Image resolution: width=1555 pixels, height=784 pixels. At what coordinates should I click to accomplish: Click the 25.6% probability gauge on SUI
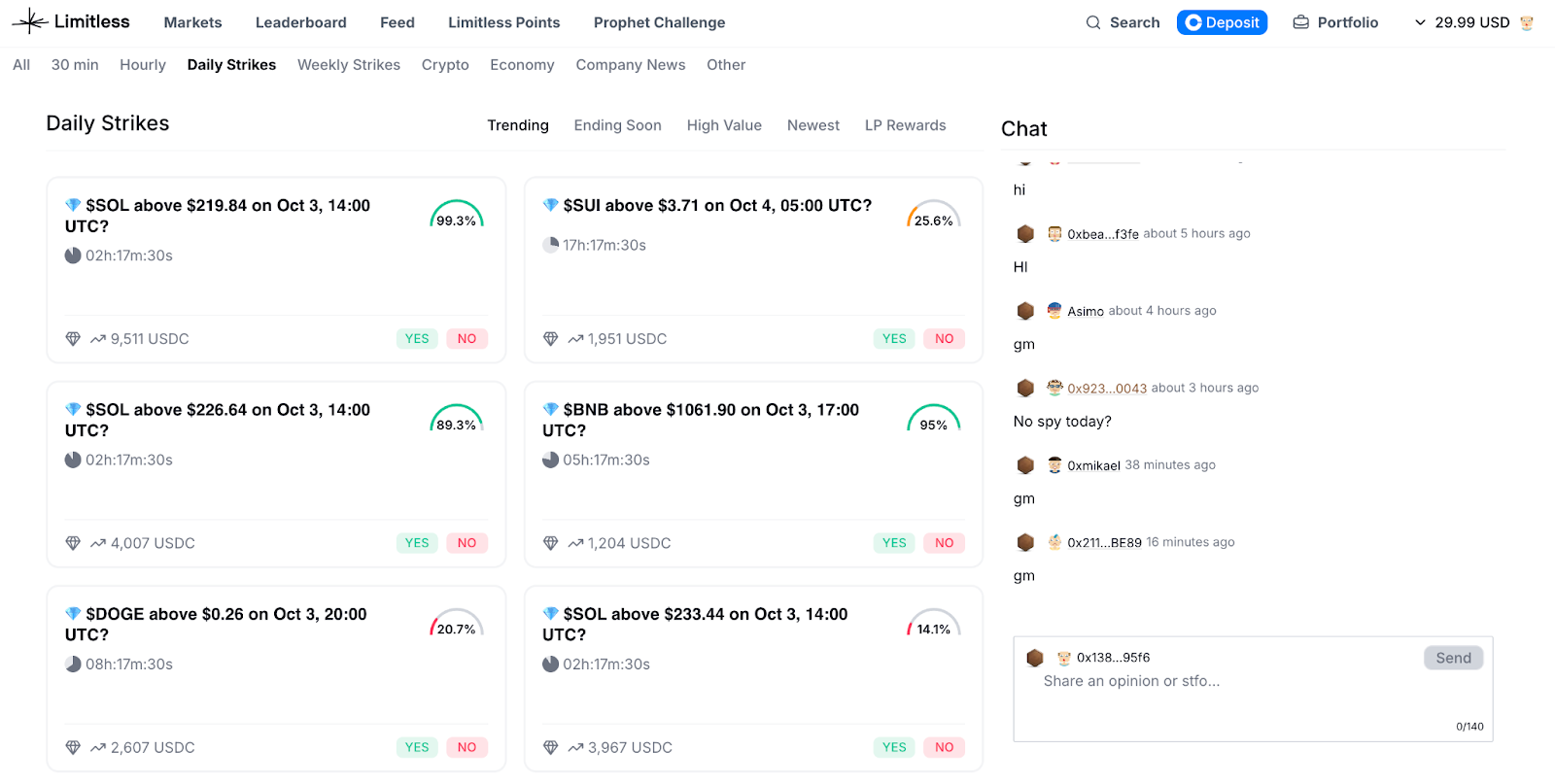933,215
